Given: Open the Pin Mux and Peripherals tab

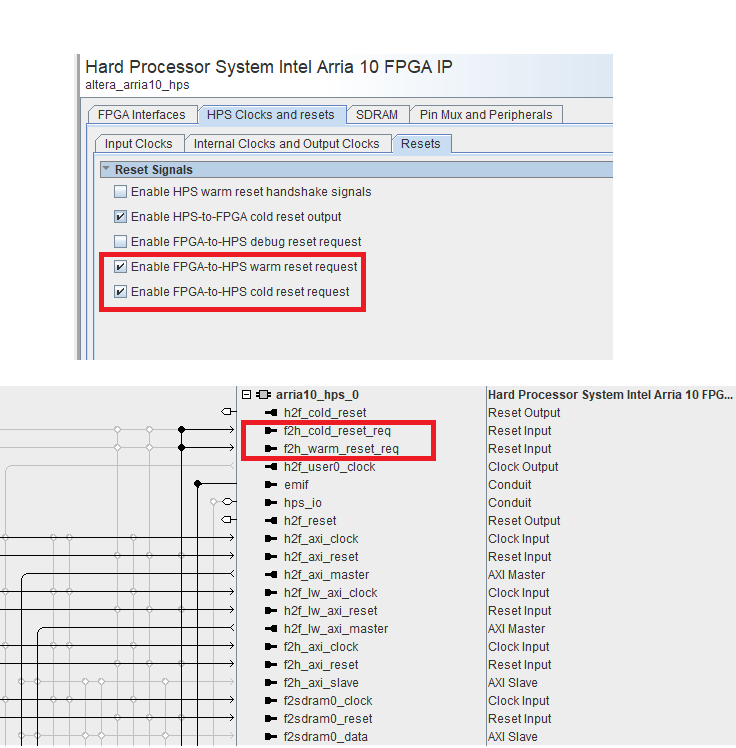Looking at the screenshot, I should click(486, 115).
